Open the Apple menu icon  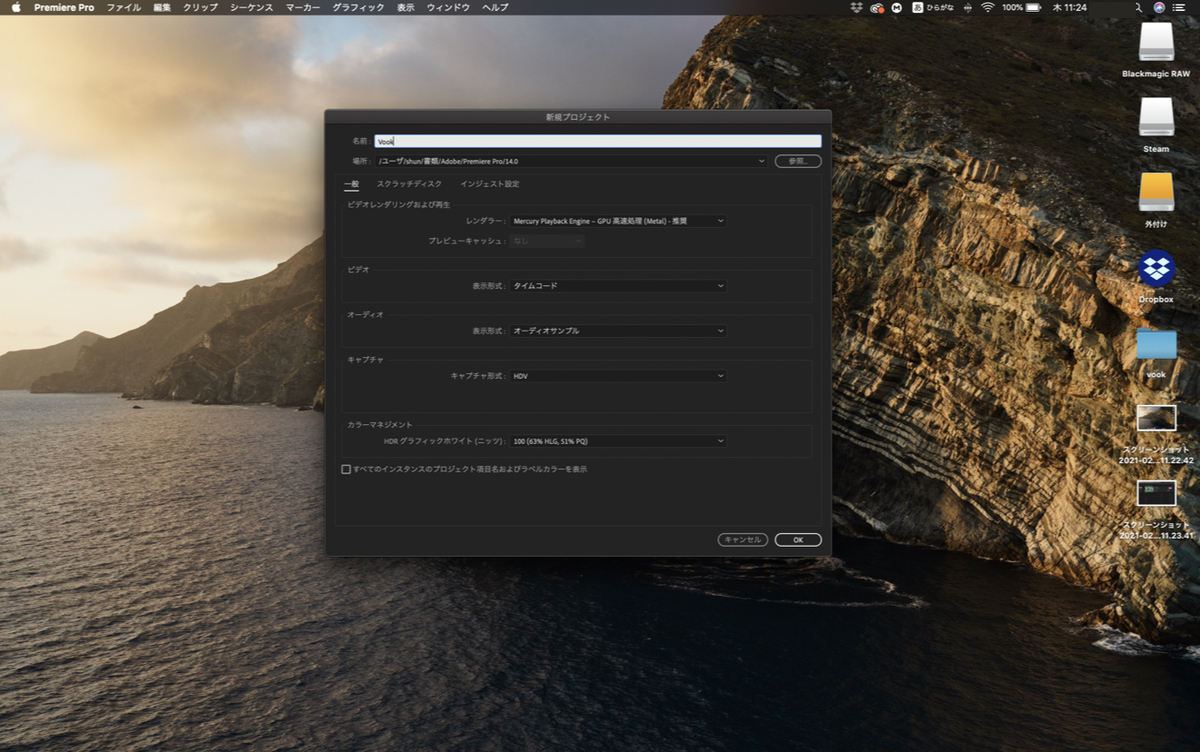coord(16,7)
